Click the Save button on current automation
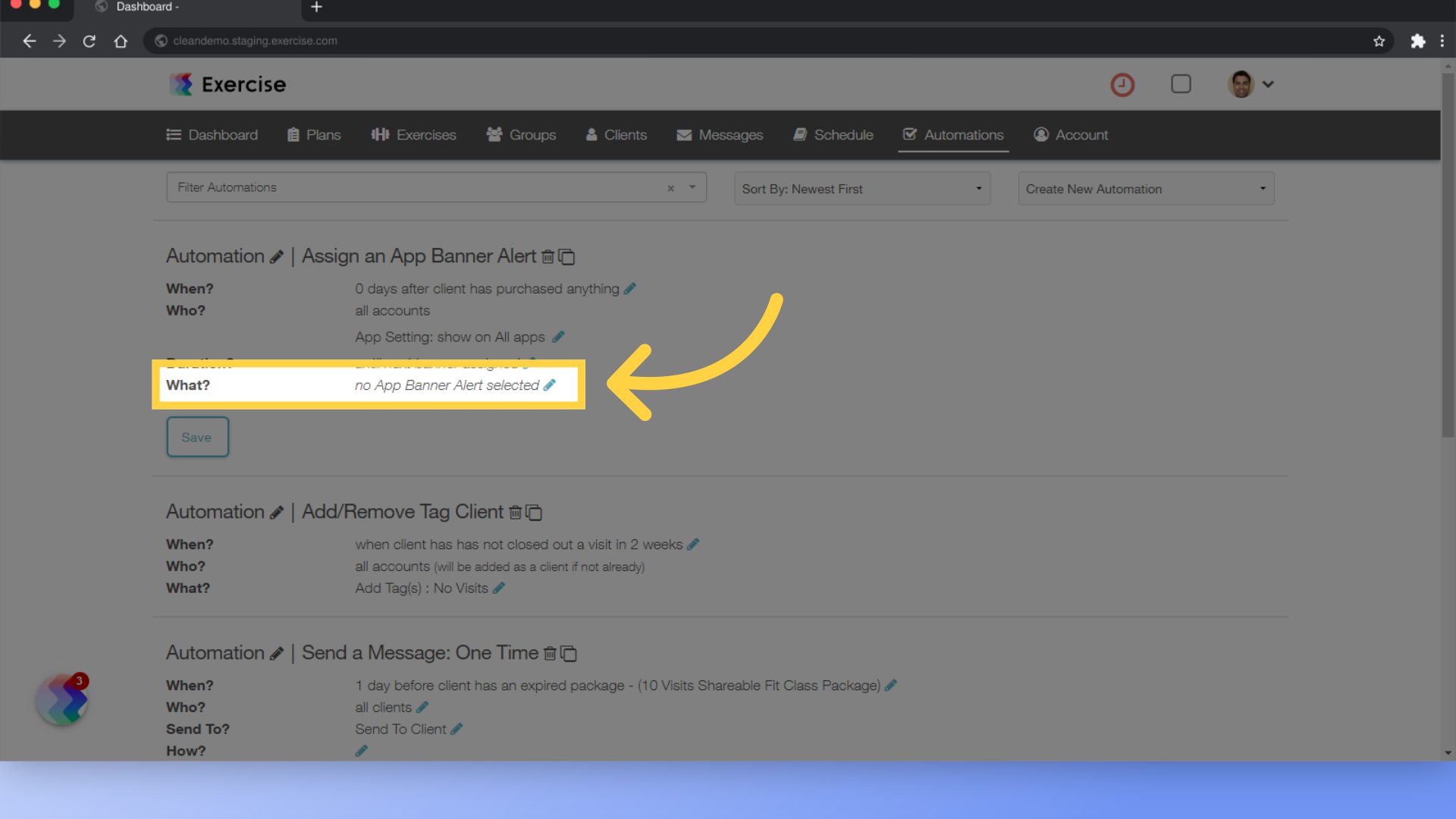Screen dimensions: 1456x819 197,436
